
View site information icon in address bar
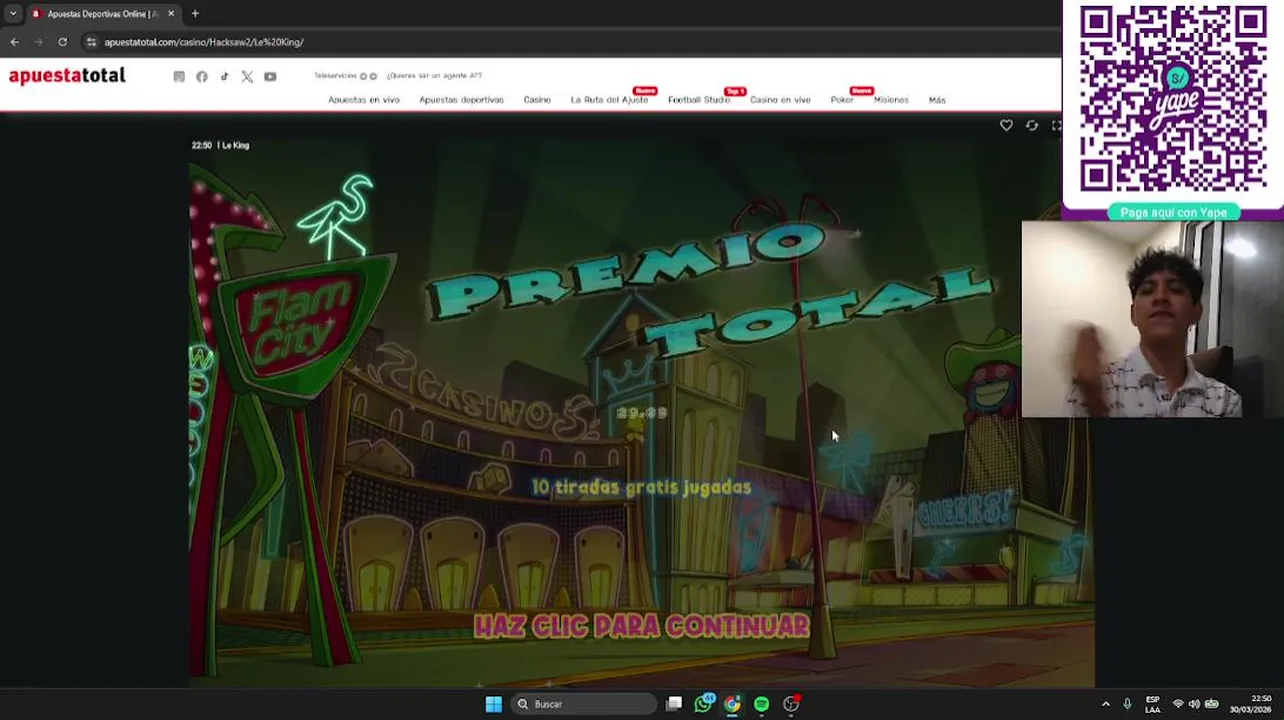(91, 42)
